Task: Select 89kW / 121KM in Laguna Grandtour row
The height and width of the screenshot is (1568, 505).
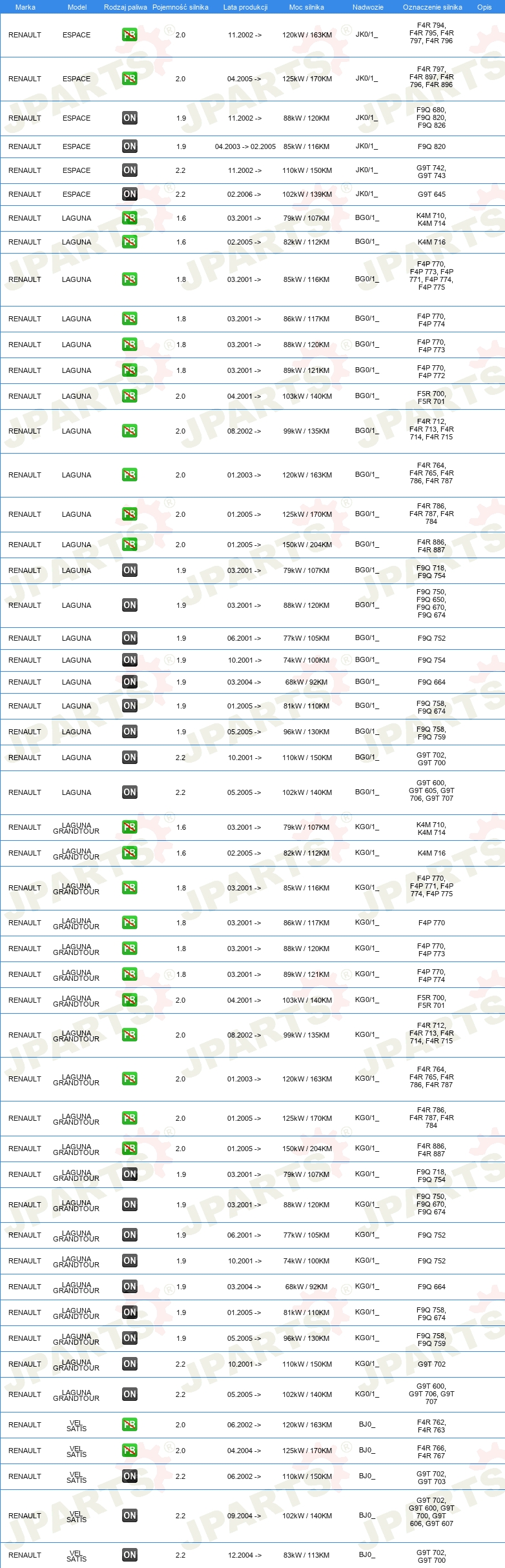Action: tap(307, 974)
